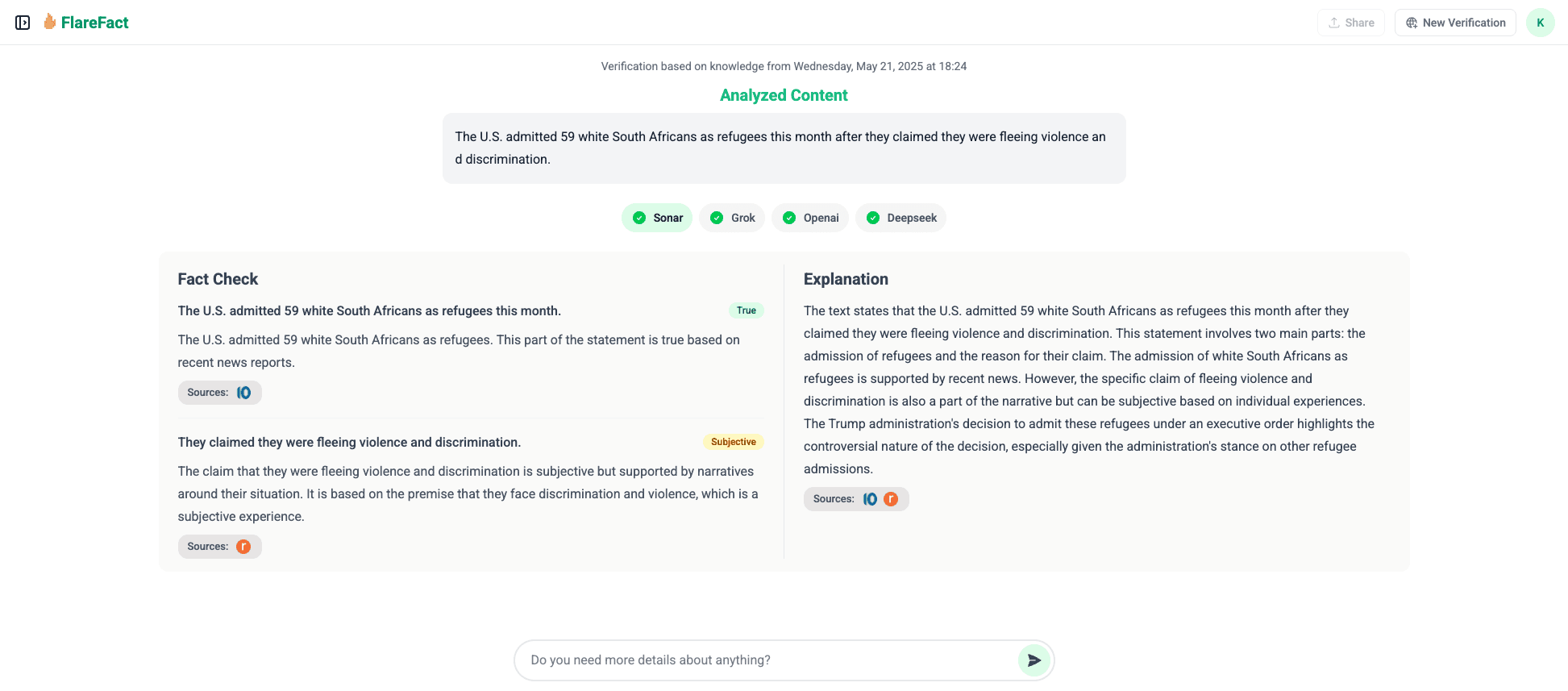Screen dimensions: 1568x691
Task: Send the chat message with the arrow icon
Action: (x=1034, y=660)
